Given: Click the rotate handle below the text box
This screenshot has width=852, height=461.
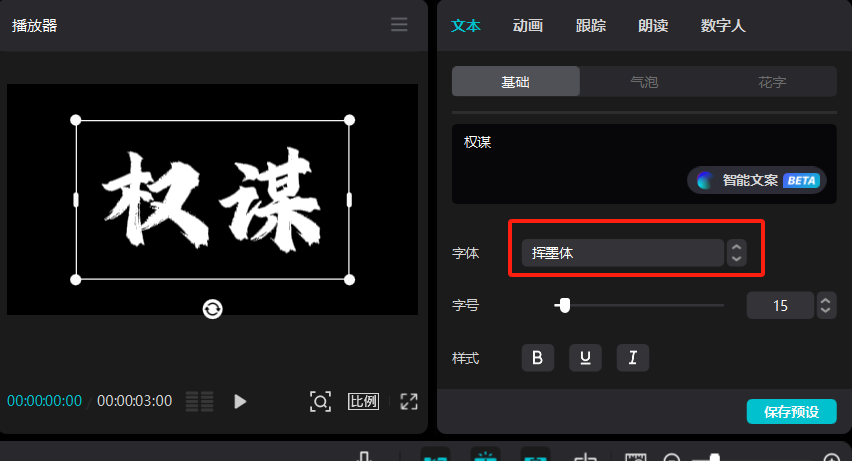Looking at the screenshot, I should tap(212, 309).
